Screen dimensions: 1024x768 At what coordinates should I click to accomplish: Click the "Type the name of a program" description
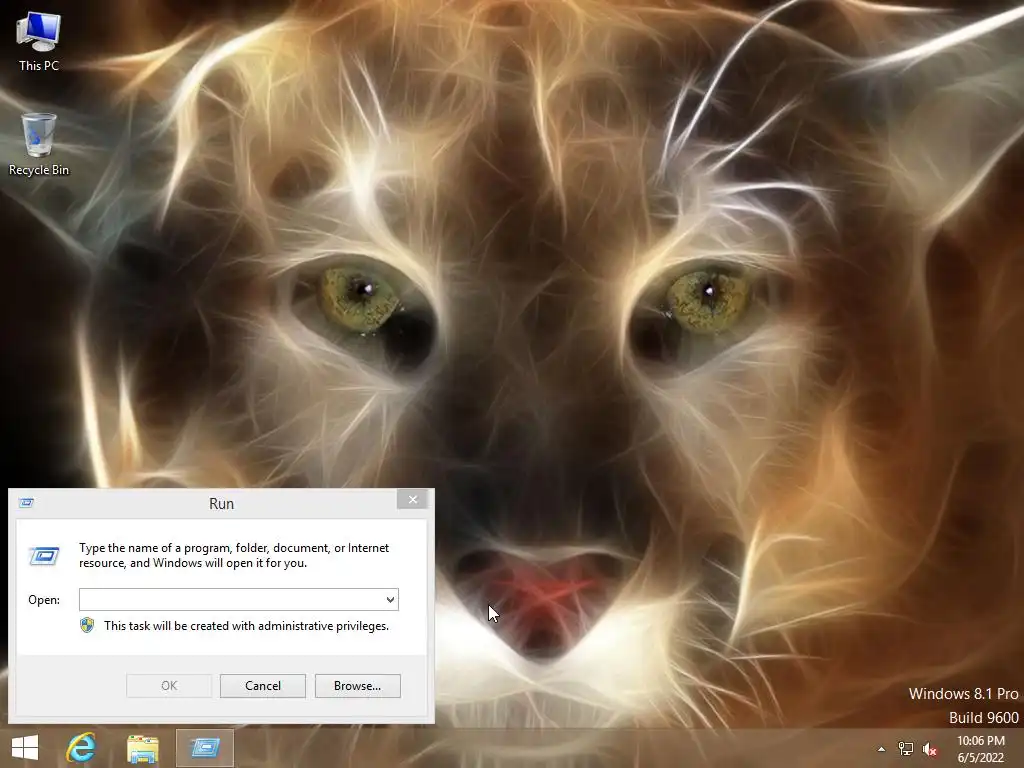coord(234,555)
